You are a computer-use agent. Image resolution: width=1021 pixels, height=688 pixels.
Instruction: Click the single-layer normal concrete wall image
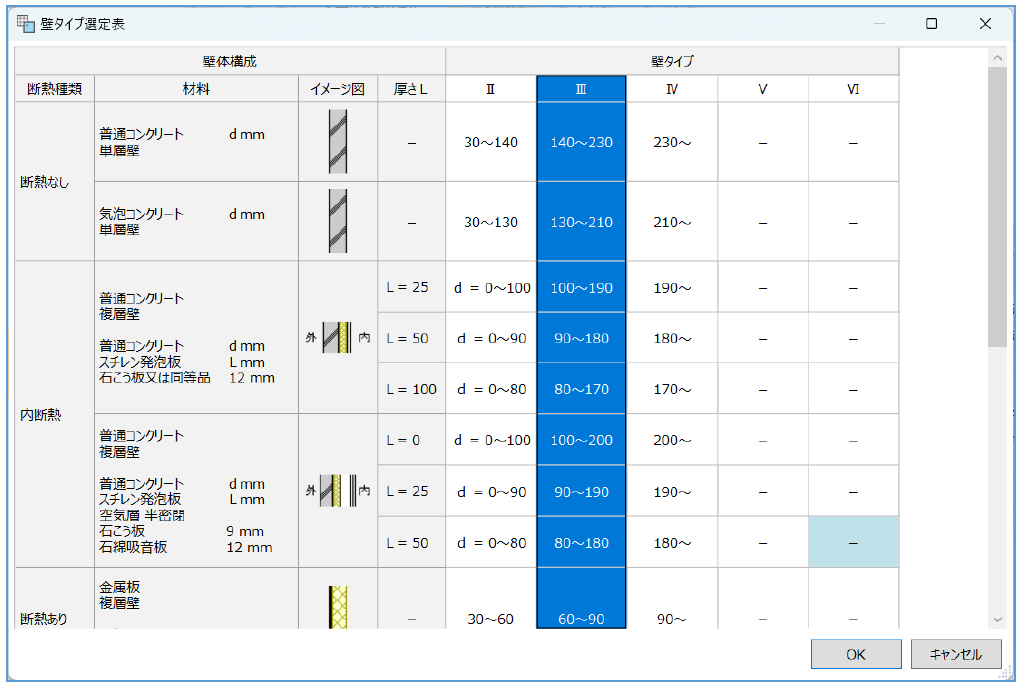[338, 141]
